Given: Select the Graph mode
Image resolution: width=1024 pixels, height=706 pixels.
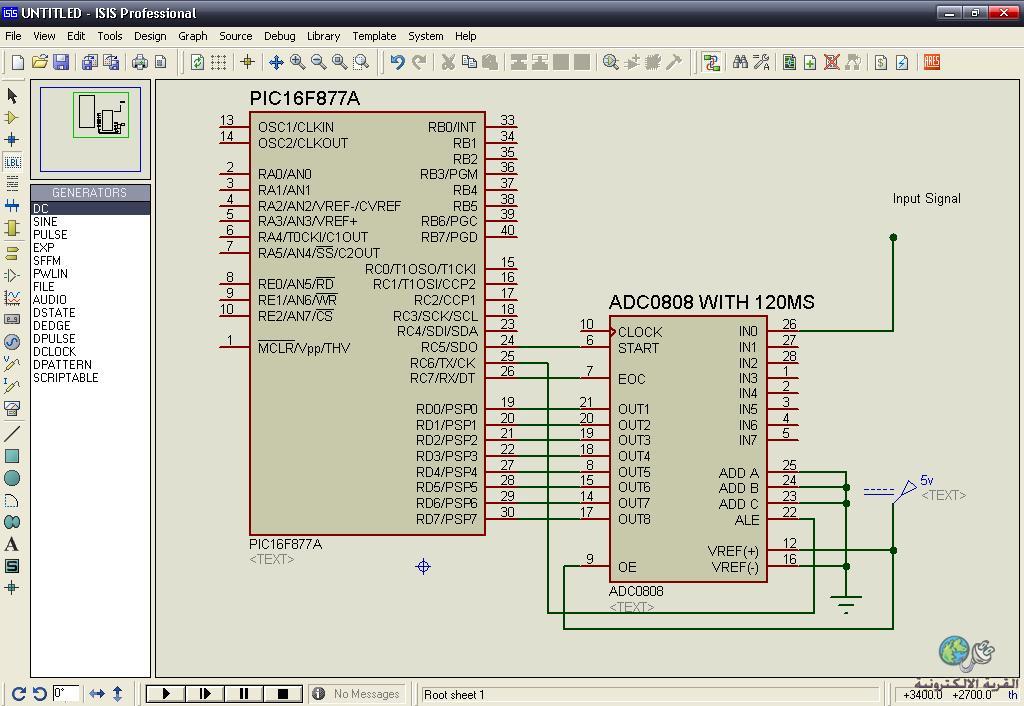Looking at the screenshot, I should click(12, 297).
